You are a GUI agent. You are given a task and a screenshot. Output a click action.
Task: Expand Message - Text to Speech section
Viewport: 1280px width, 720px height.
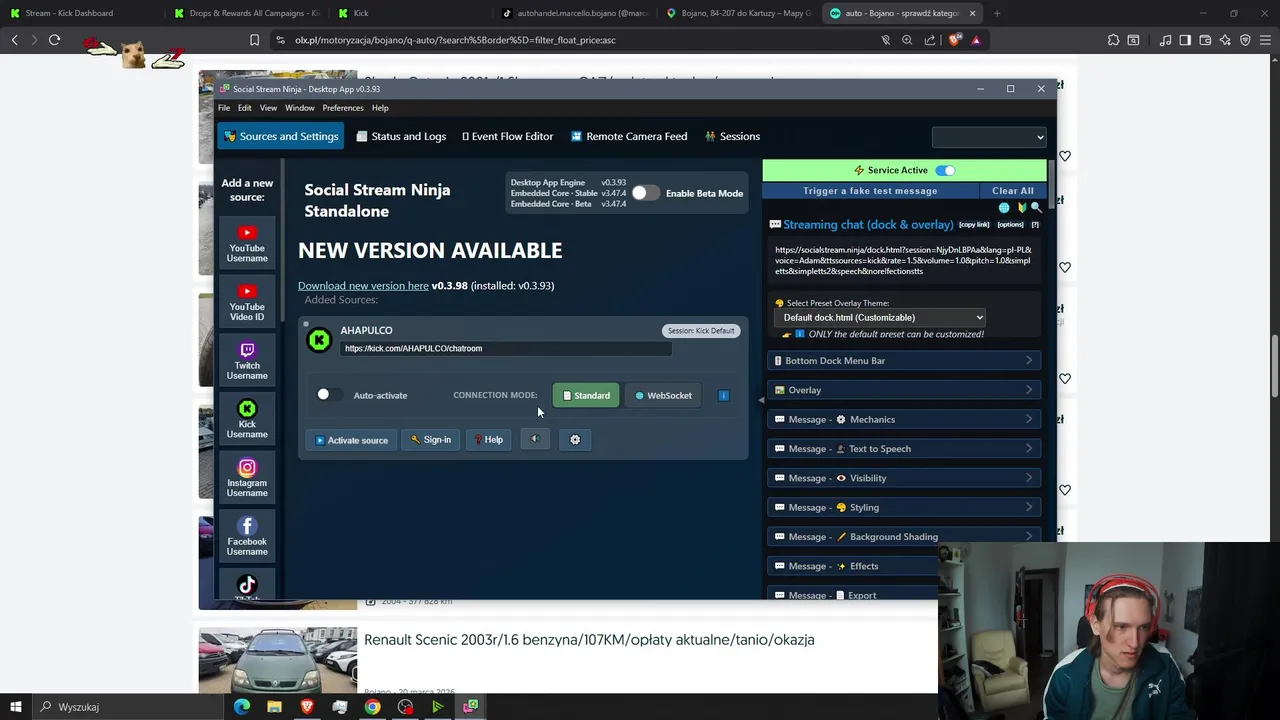point(904,449)
